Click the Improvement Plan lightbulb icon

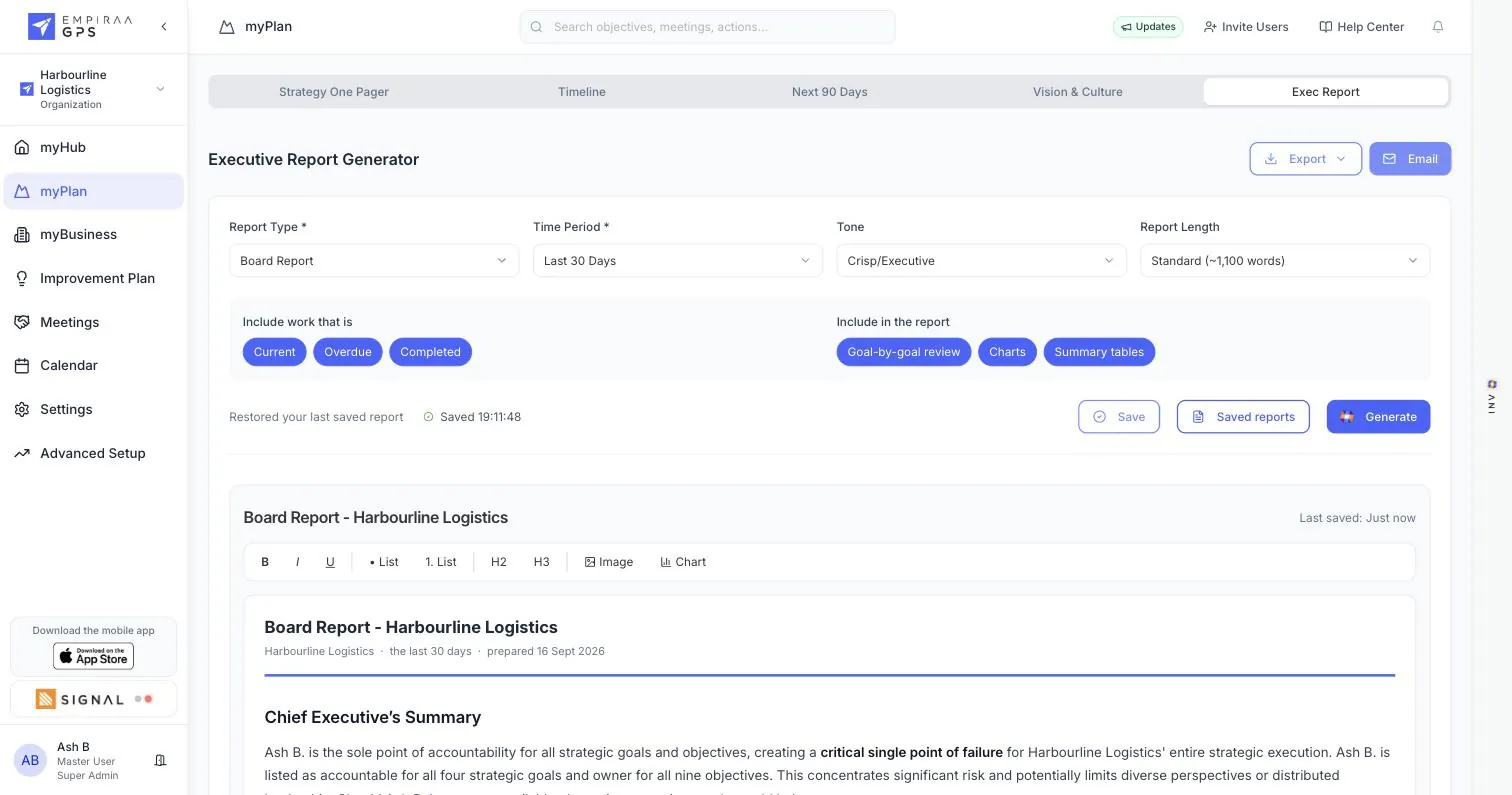pyautogui.click(x=22, y=278)
